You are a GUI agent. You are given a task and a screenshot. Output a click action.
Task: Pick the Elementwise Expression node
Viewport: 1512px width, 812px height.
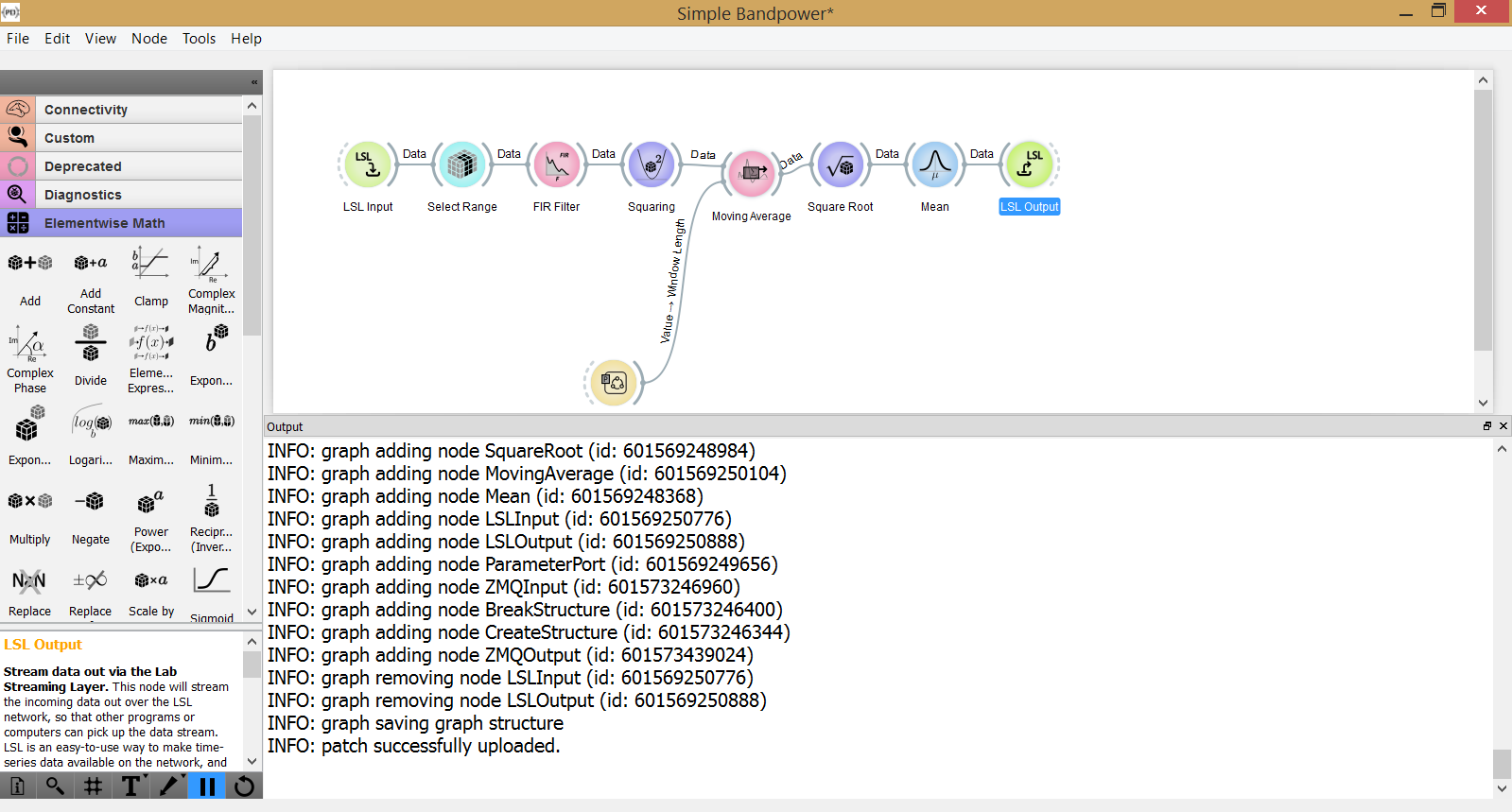click(x=151, y=358)
